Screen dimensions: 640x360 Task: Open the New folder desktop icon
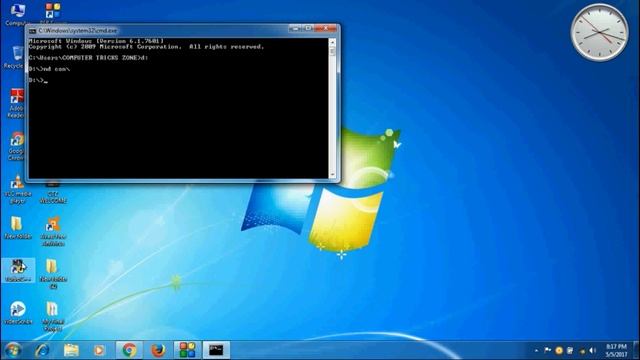click(x=17, y=228)
